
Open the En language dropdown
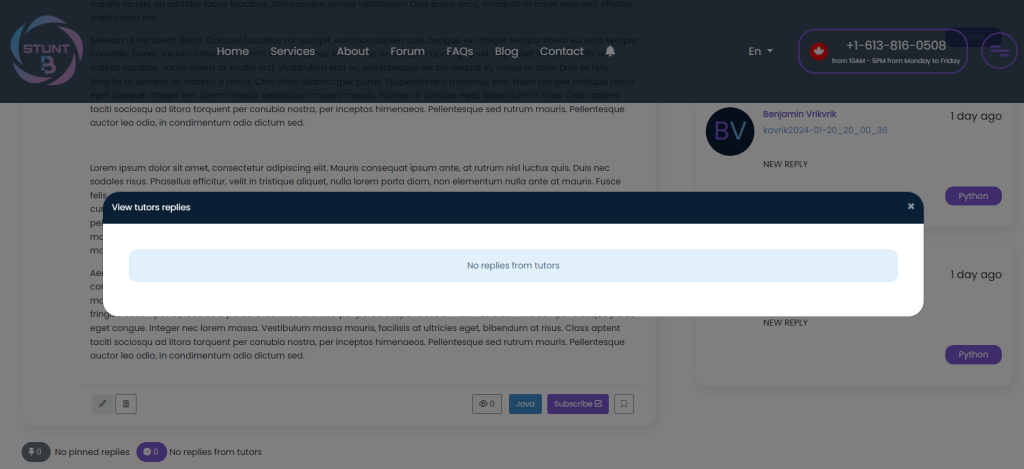tap(760, 51)
